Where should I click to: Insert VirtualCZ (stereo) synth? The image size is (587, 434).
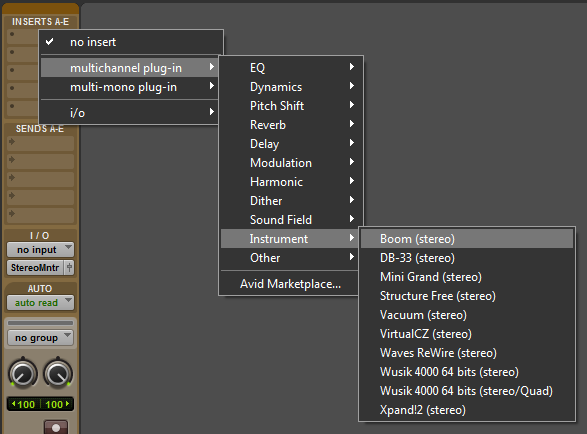click(467, 334)
